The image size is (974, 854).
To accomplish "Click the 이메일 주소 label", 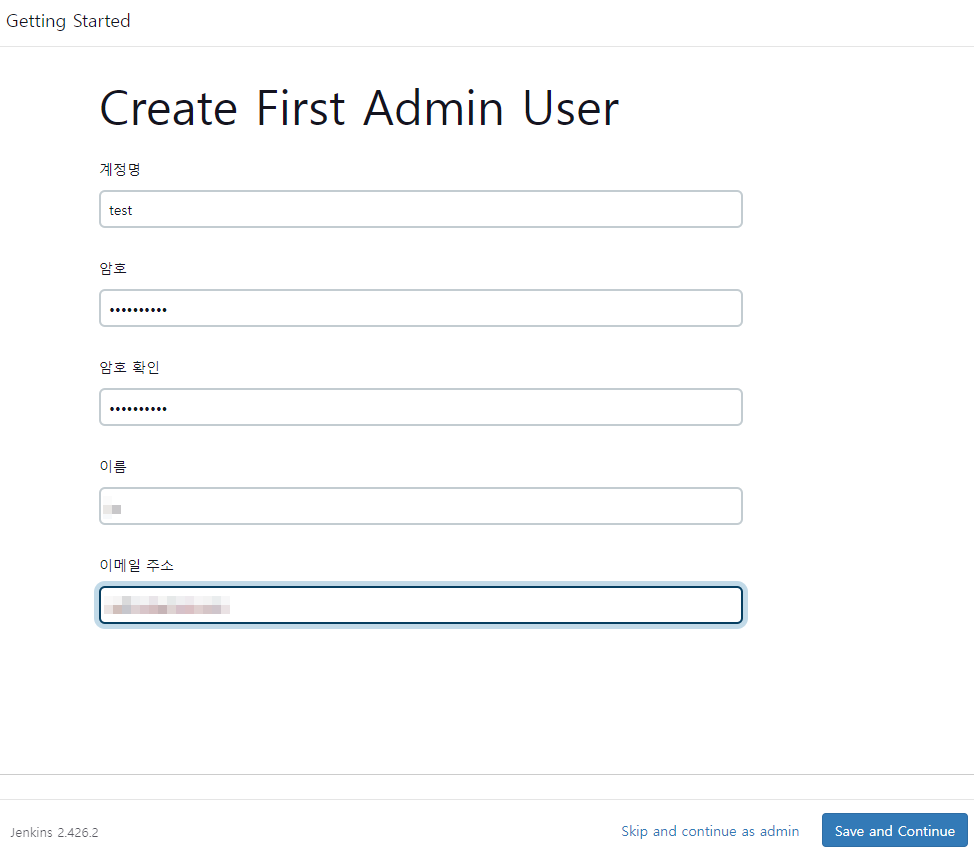I will [x=137, y=565].
